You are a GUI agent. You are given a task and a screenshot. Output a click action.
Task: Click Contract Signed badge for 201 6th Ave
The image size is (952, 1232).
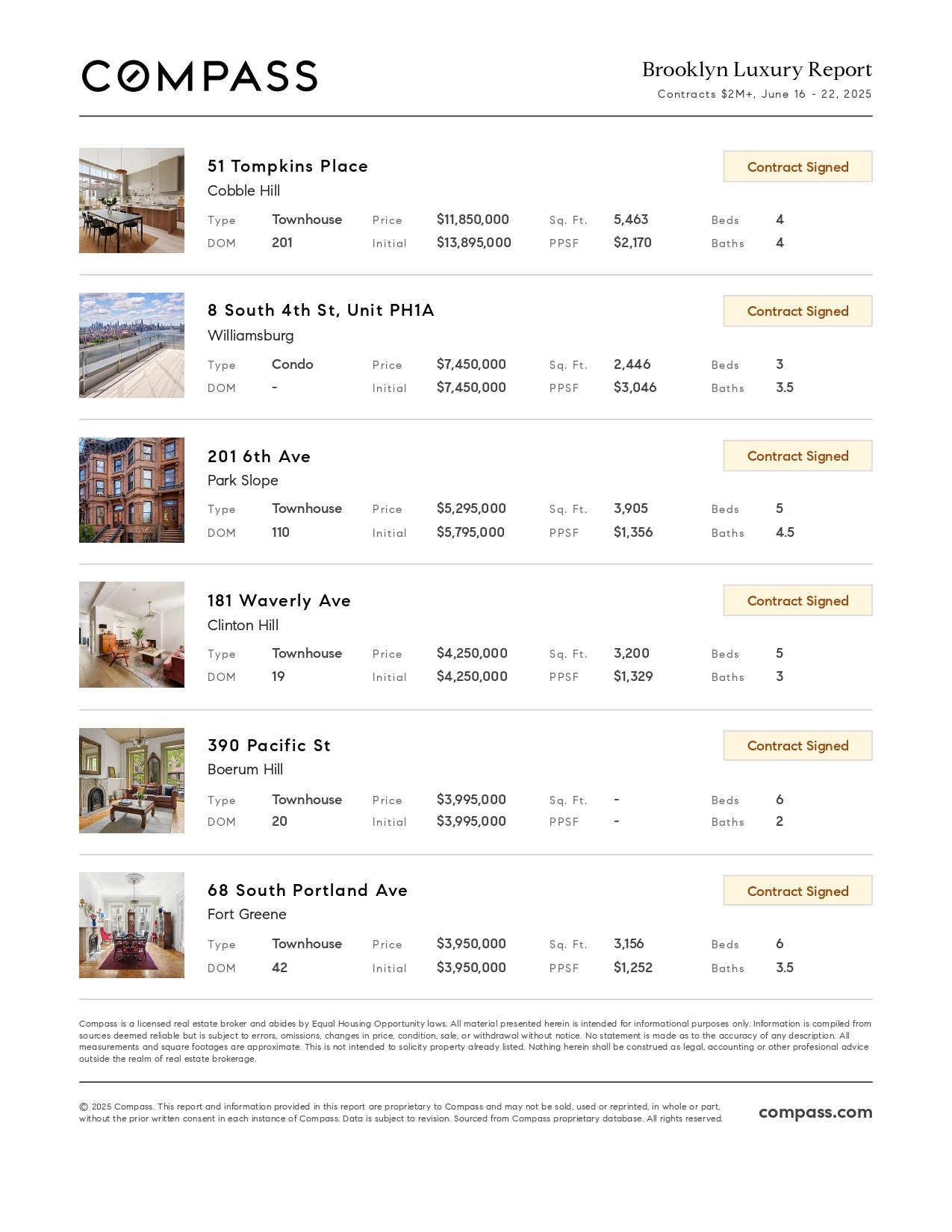click(797, 455)
